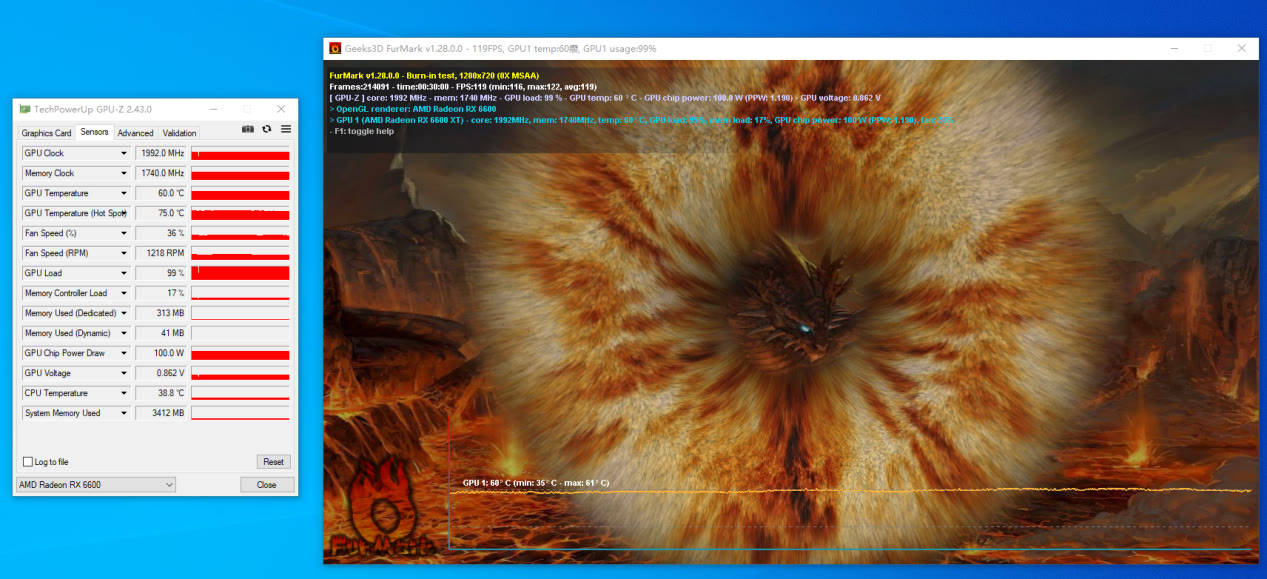
Task: Click the OpenGL renderer line in FurMark
Action: 413,109
